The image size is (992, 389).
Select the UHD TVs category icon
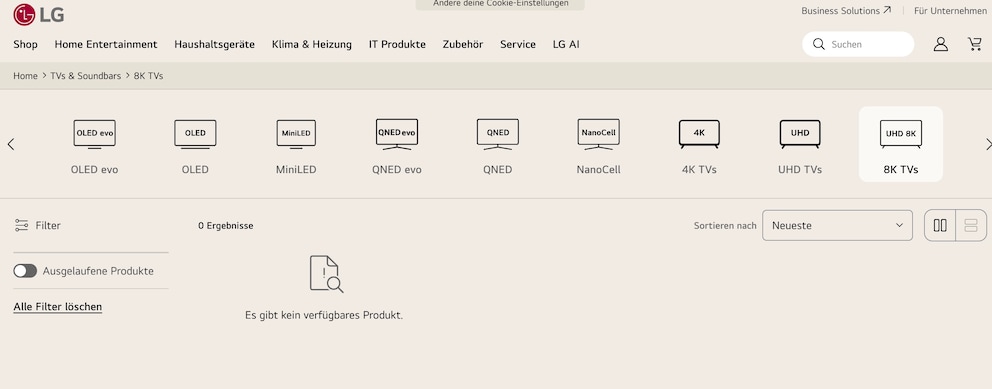[x=800, y=134]
